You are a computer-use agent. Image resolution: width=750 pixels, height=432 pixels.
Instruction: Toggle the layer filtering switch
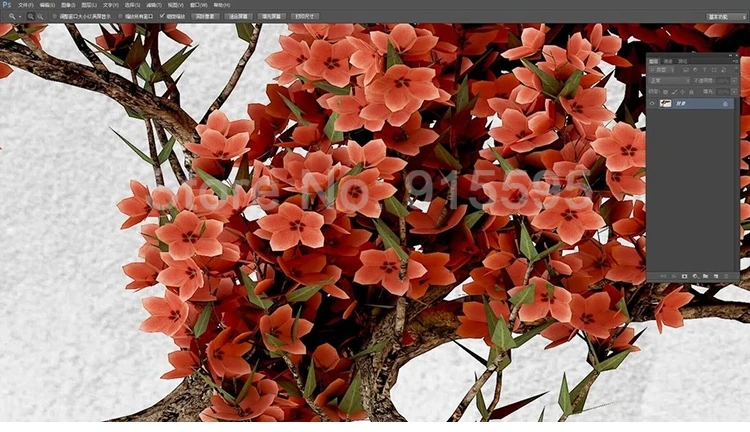(737, 69)
